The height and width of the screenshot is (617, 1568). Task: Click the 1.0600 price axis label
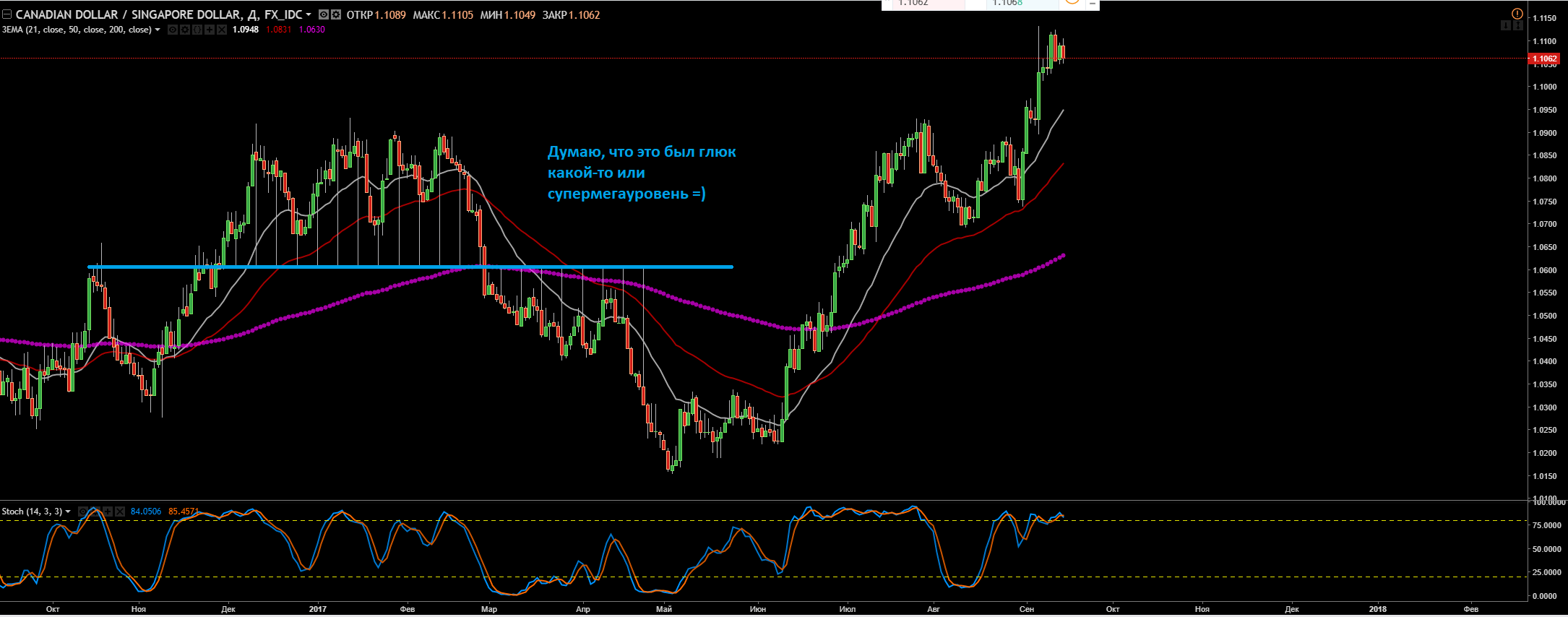click(1545, 270)
